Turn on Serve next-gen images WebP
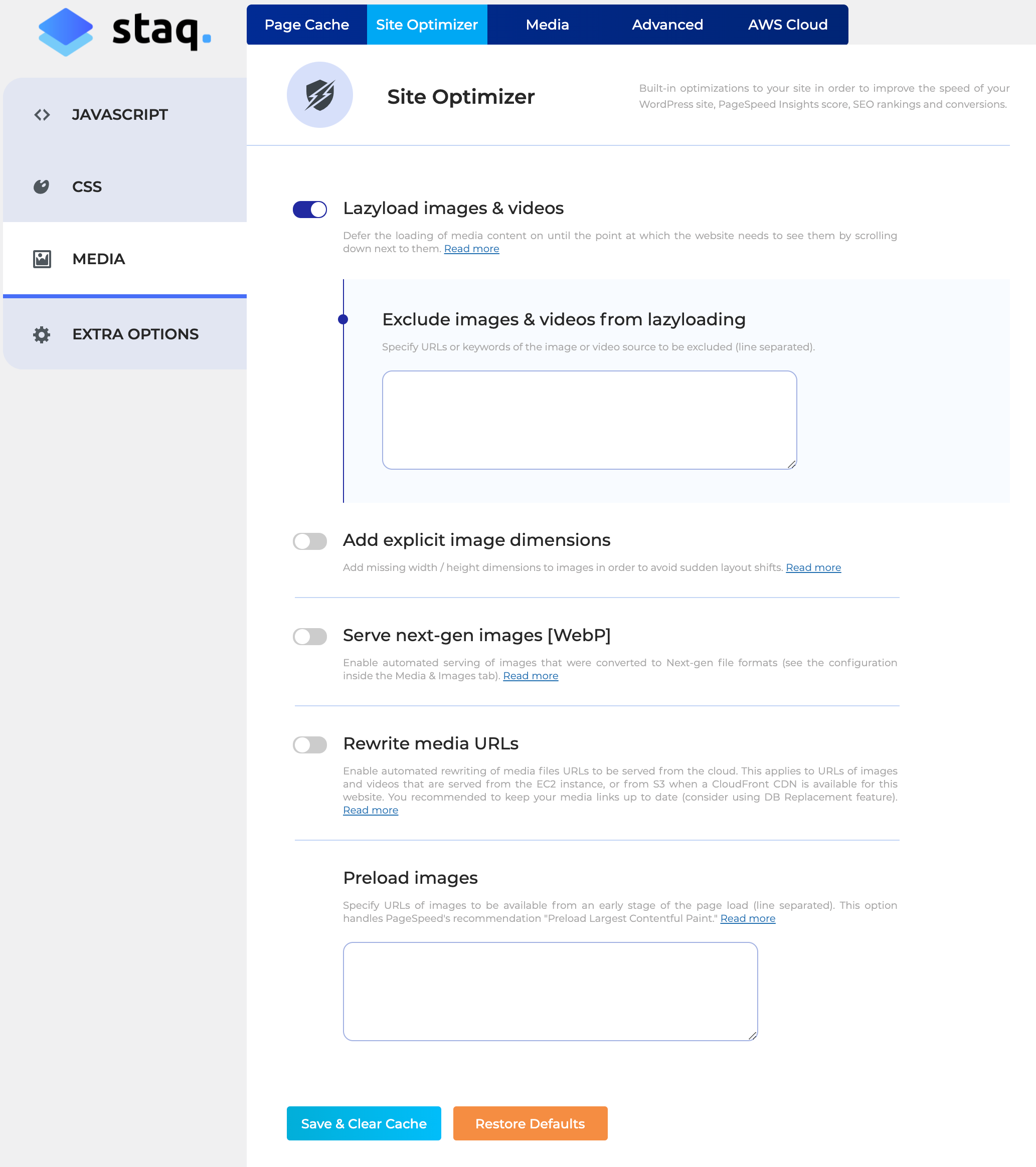 309,637
